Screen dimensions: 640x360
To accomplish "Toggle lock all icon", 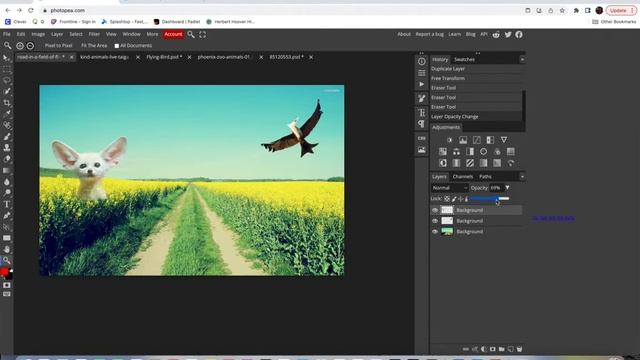I will coord(466,199).
